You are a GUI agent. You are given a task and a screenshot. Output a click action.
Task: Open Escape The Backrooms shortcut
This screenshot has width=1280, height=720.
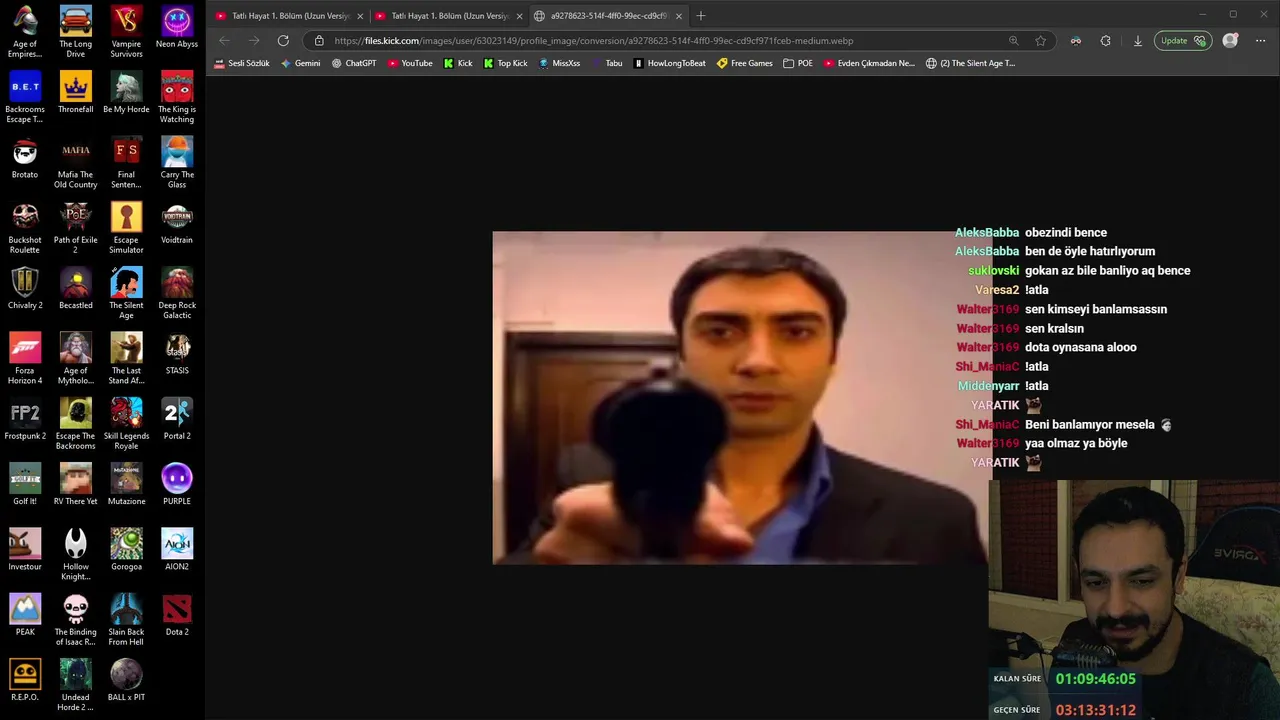(x=75, y=424)
